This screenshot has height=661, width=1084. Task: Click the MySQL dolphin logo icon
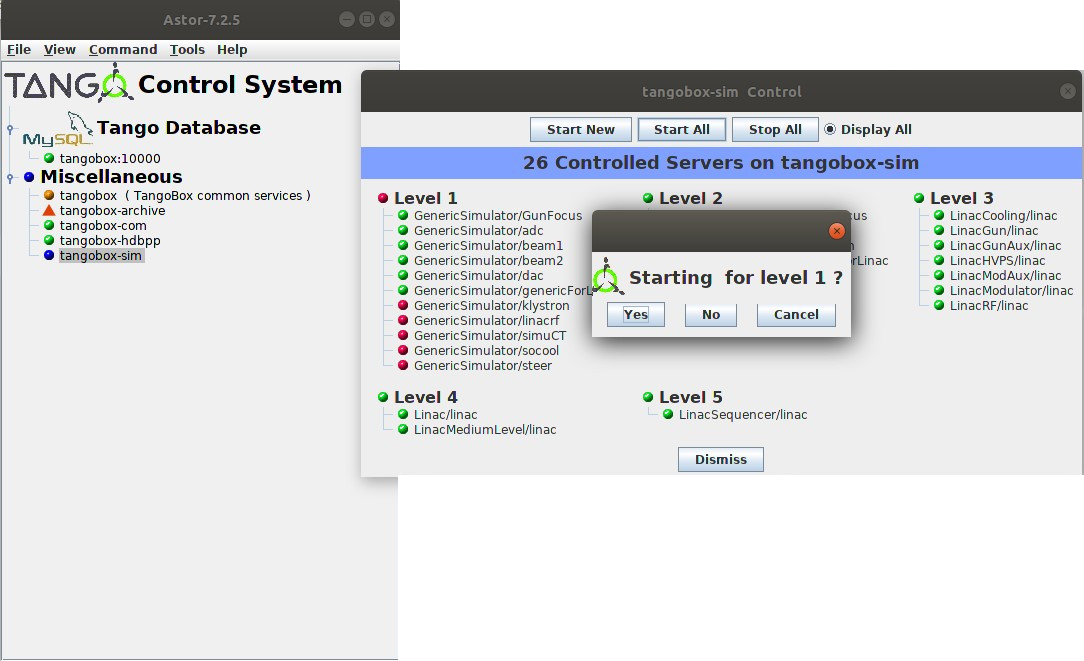click(x=58, y=129)
